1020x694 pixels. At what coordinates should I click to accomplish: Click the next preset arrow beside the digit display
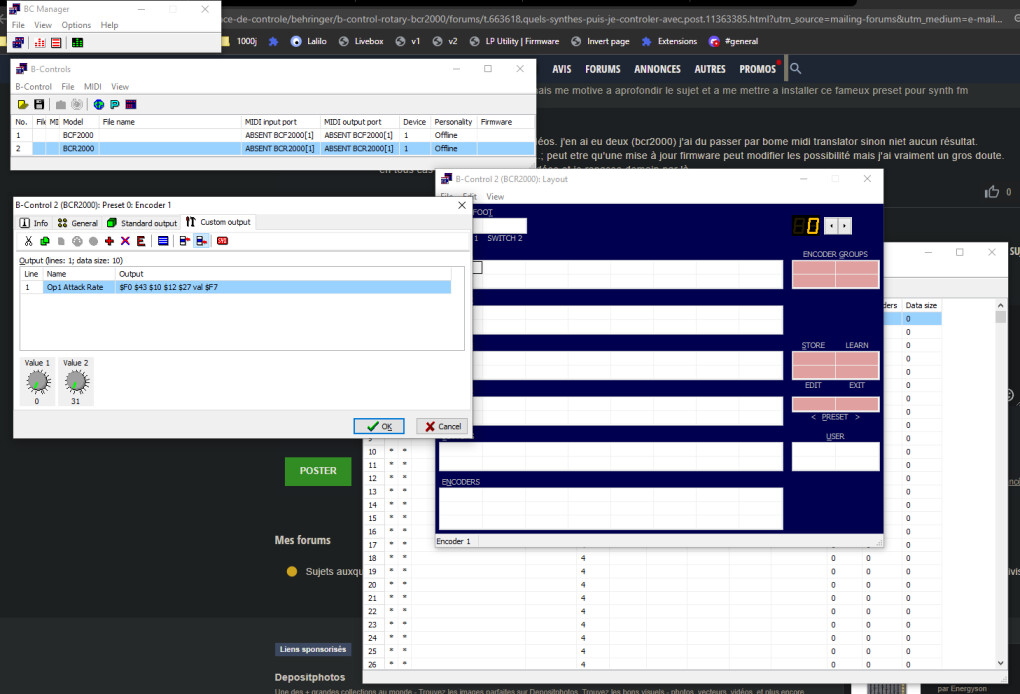(x=845, y=226)
